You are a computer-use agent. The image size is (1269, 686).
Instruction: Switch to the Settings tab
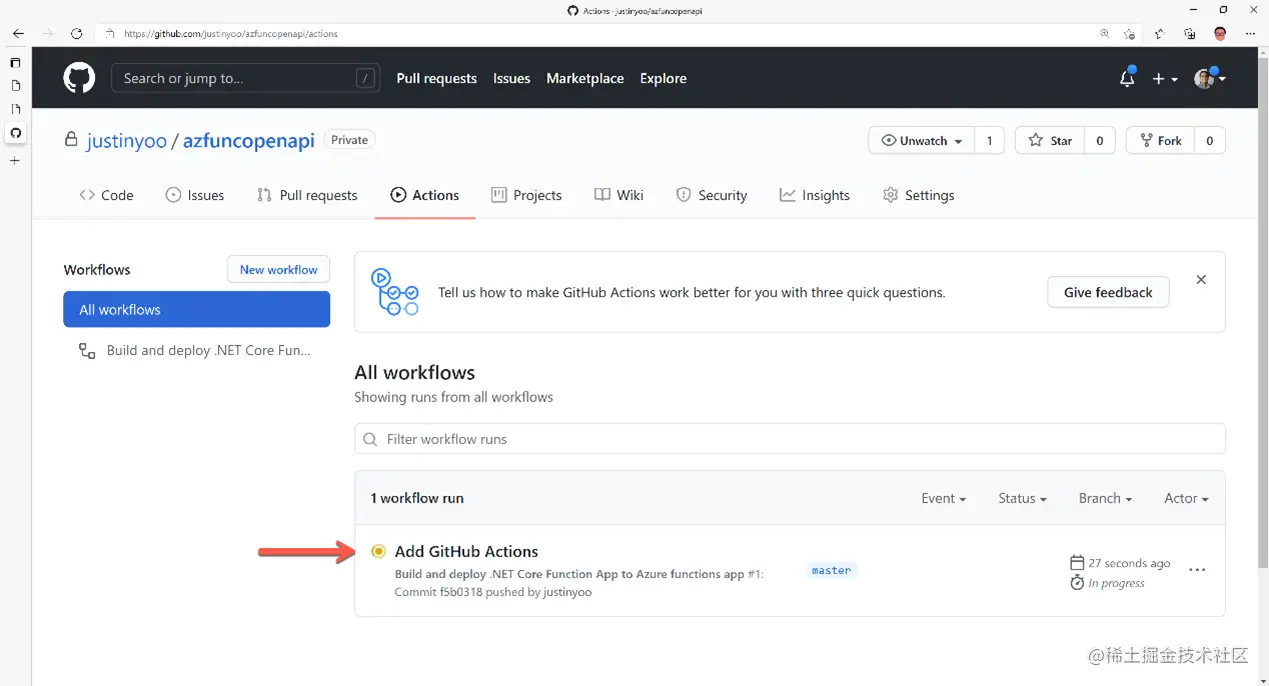point(918,195)
